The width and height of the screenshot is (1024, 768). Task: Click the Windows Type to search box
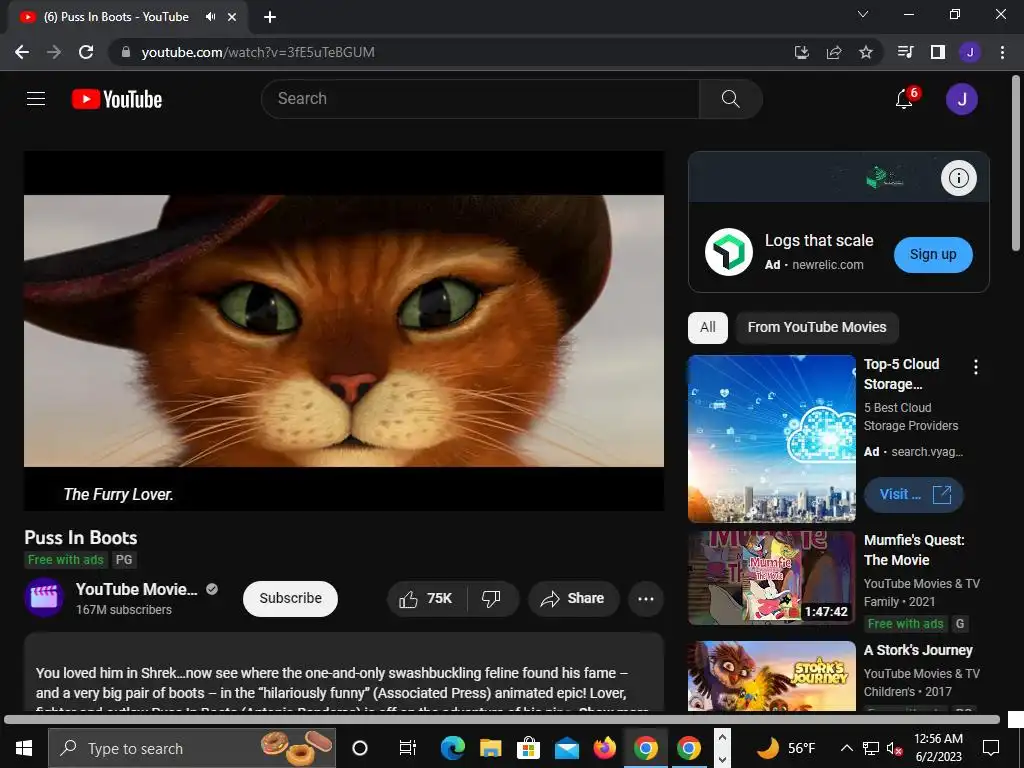pos(192,748)
